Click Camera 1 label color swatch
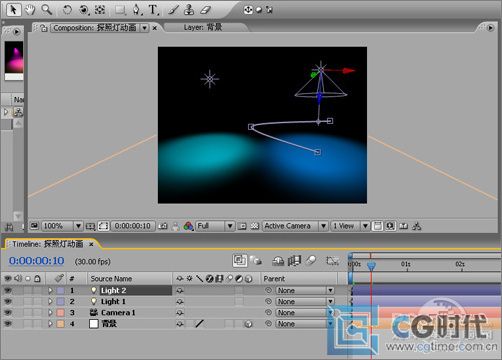Screen dimensions: 502x360 pos(60,313)
